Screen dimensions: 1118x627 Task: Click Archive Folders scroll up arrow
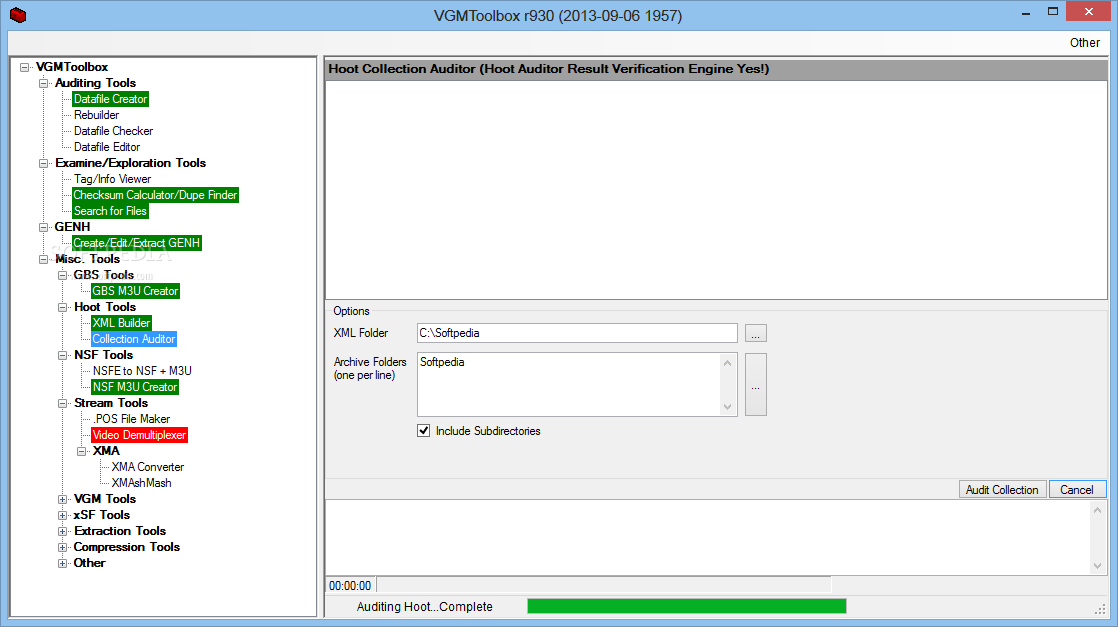(727, 363)
